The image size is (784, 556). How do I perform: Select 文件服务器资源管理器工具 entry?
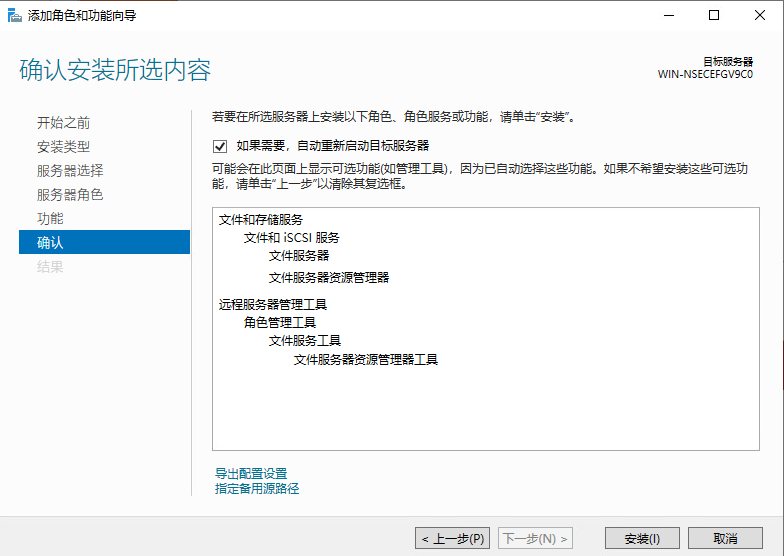[x=366, y=360]
